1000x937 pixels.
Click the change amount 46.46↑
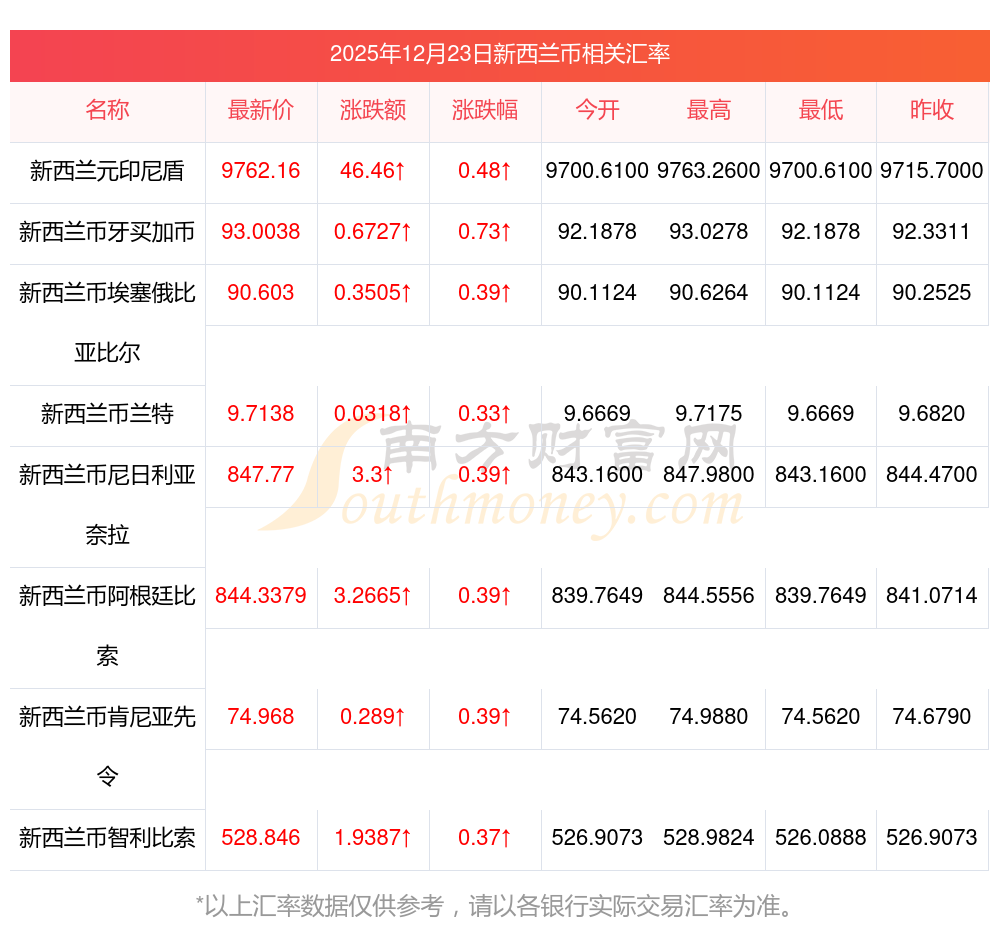(x=373, y=171)
